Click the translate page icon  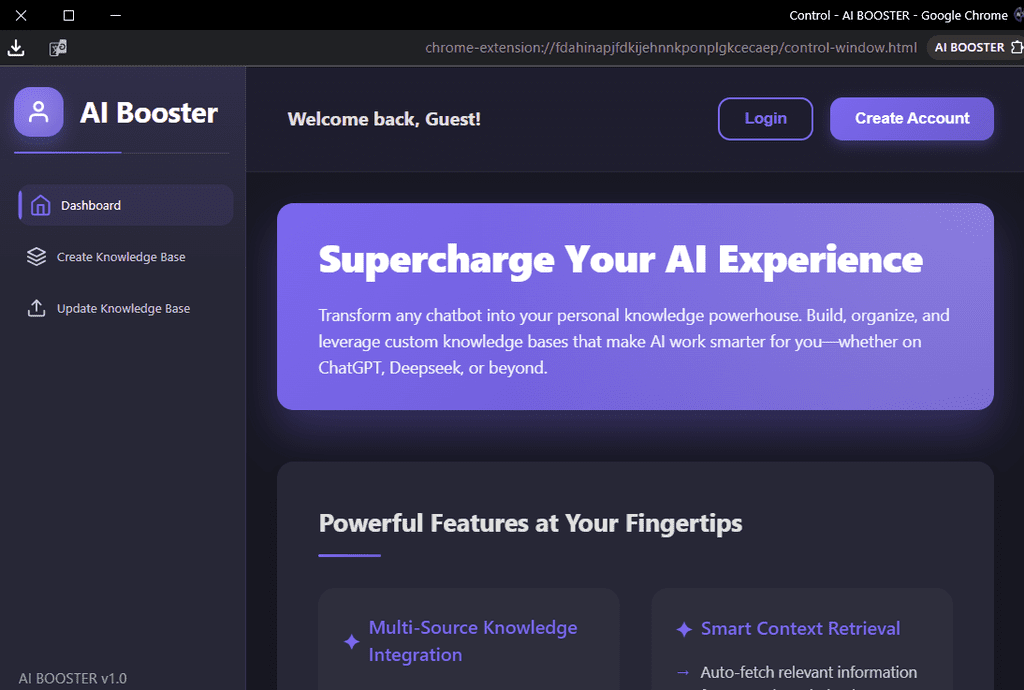pyautogui.click(x=58, y=48)
